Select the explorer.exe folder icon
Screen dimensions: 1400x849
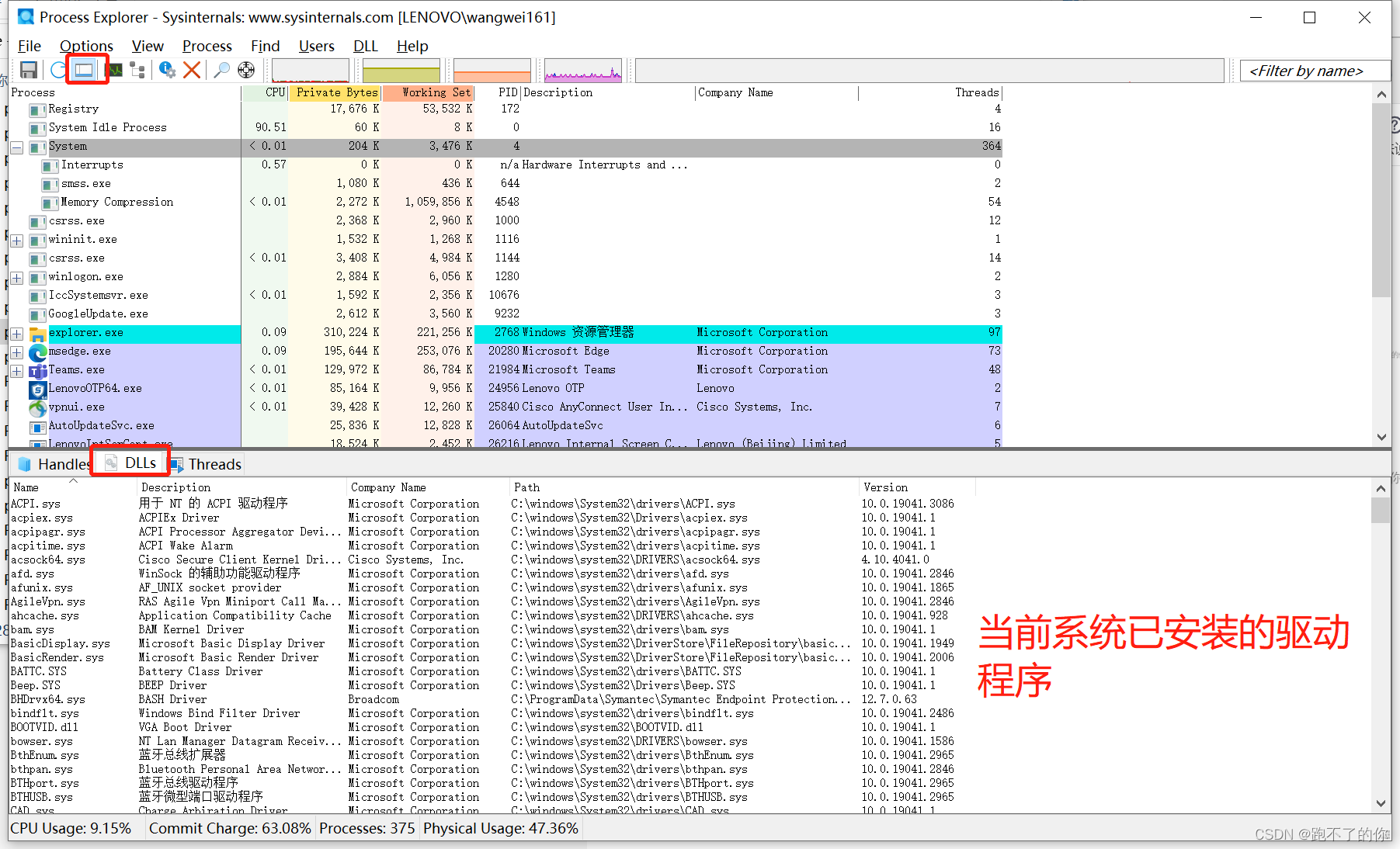[37, 334]
